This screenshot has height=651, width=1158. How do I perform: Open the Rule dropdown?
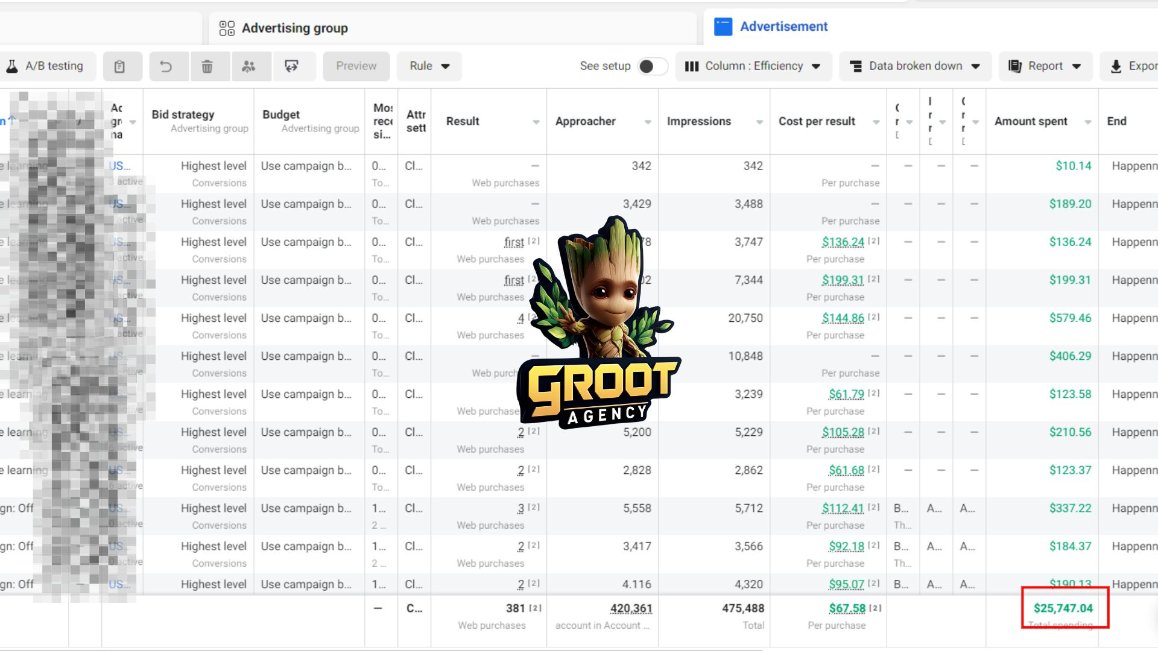[x=429, y=66]
